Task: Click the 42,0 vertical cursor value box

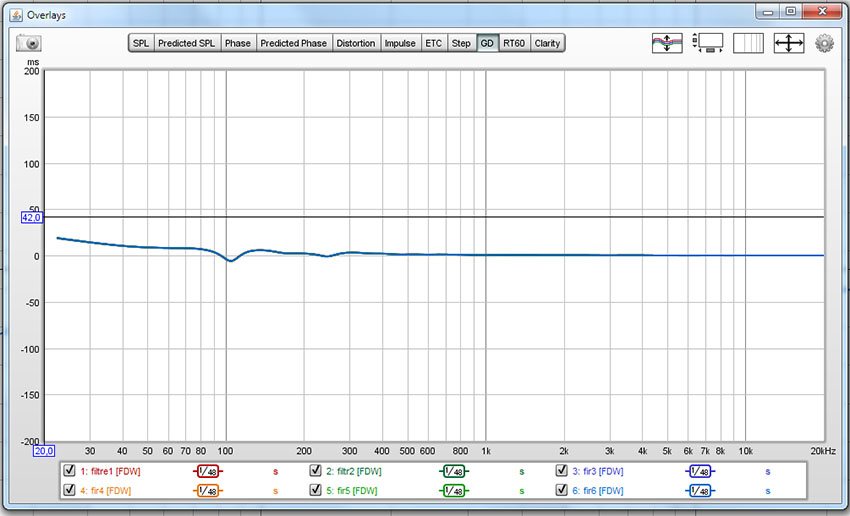Action: coord(32,217)
